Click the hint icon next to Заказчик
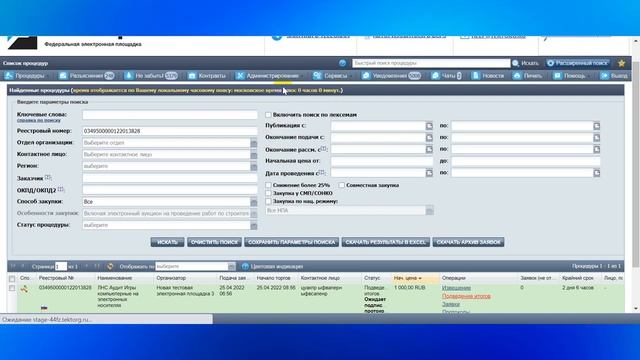 48,177
